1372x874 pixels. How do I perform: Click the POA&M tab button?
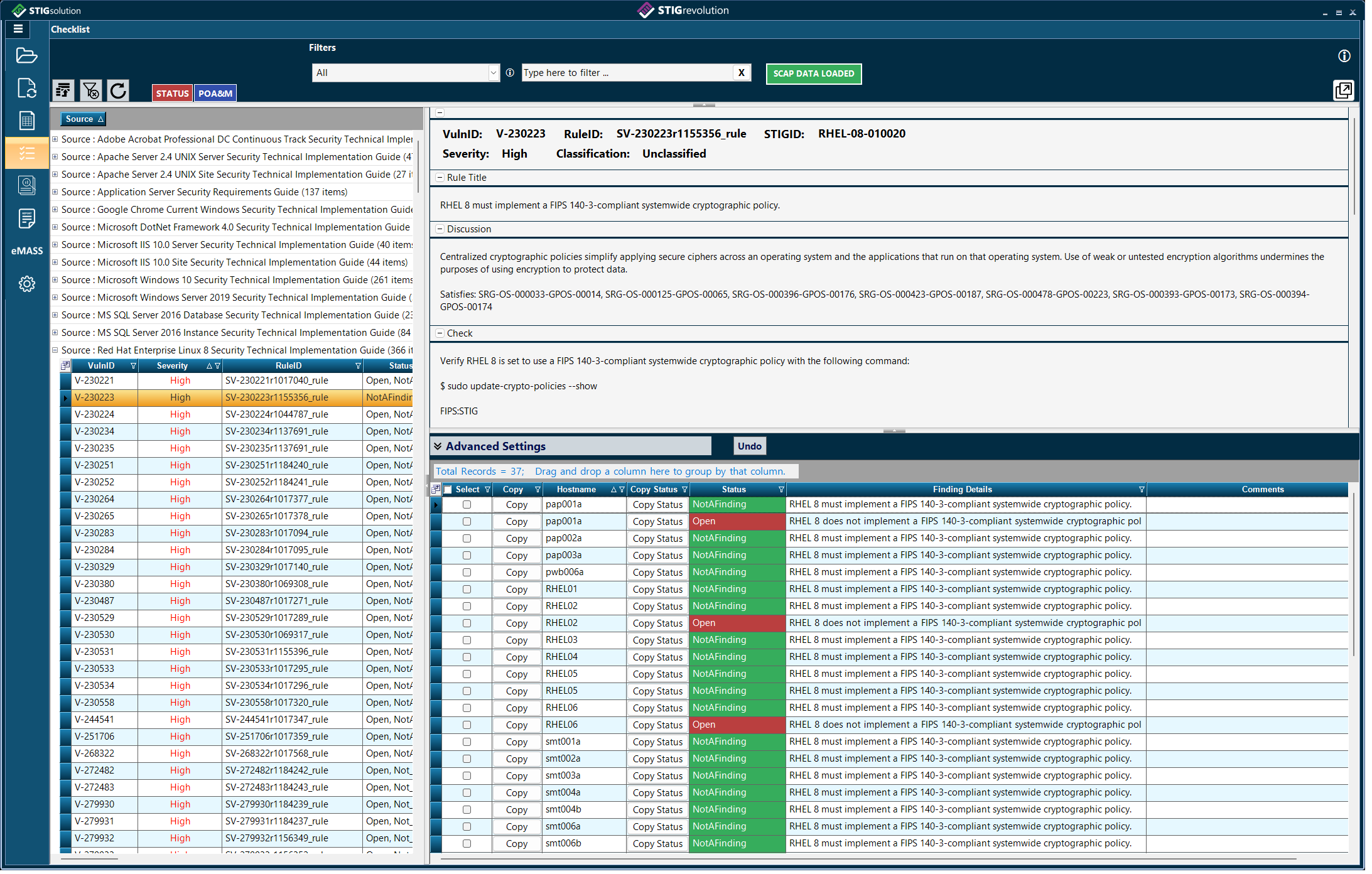pyautogui.click(x=215, y=93)
